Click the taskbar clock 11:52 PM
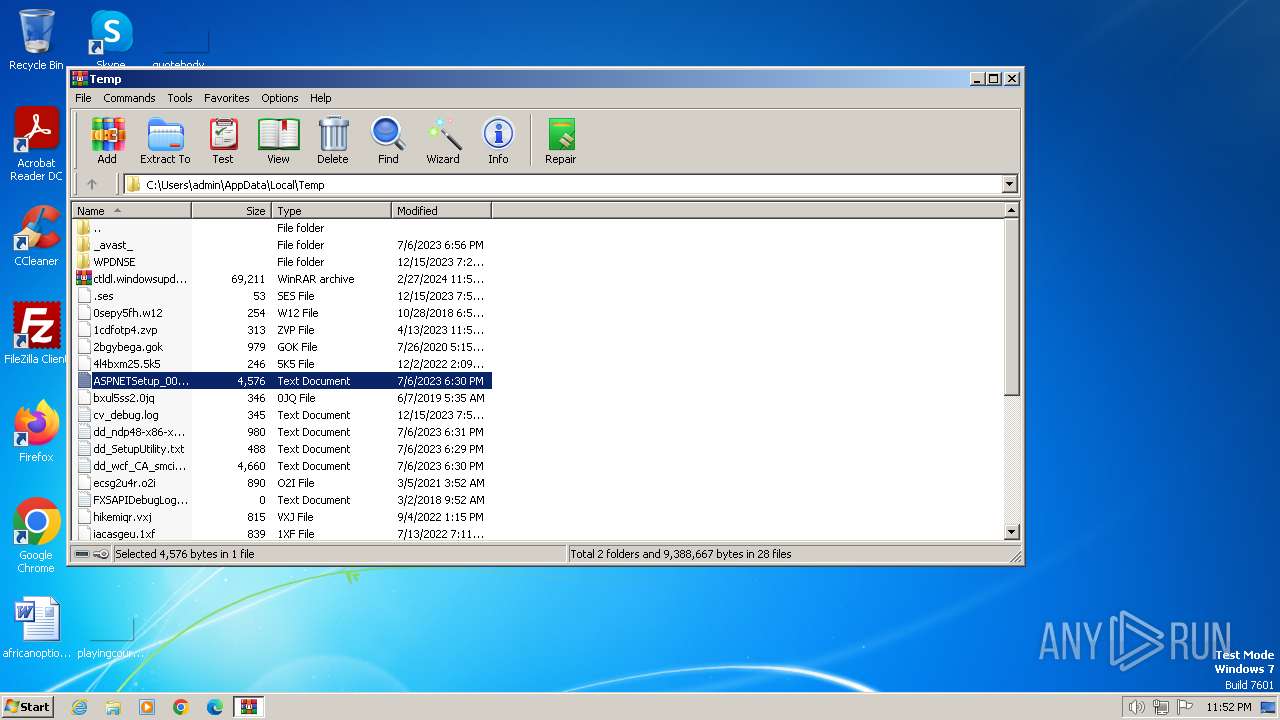Image resolution: width=1280 pixels, height=720 pixels. coord(1229,707)
